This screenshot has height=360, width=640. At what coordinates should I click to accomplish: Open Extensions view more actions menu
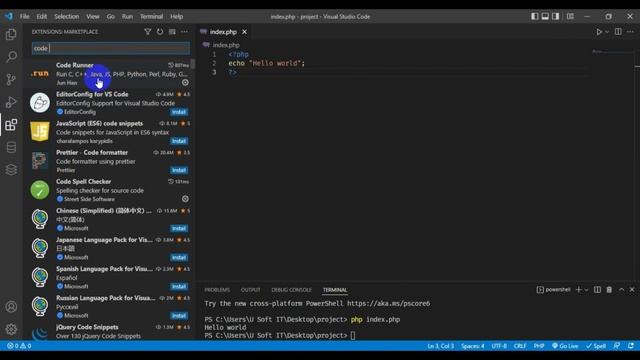(184, 32)
